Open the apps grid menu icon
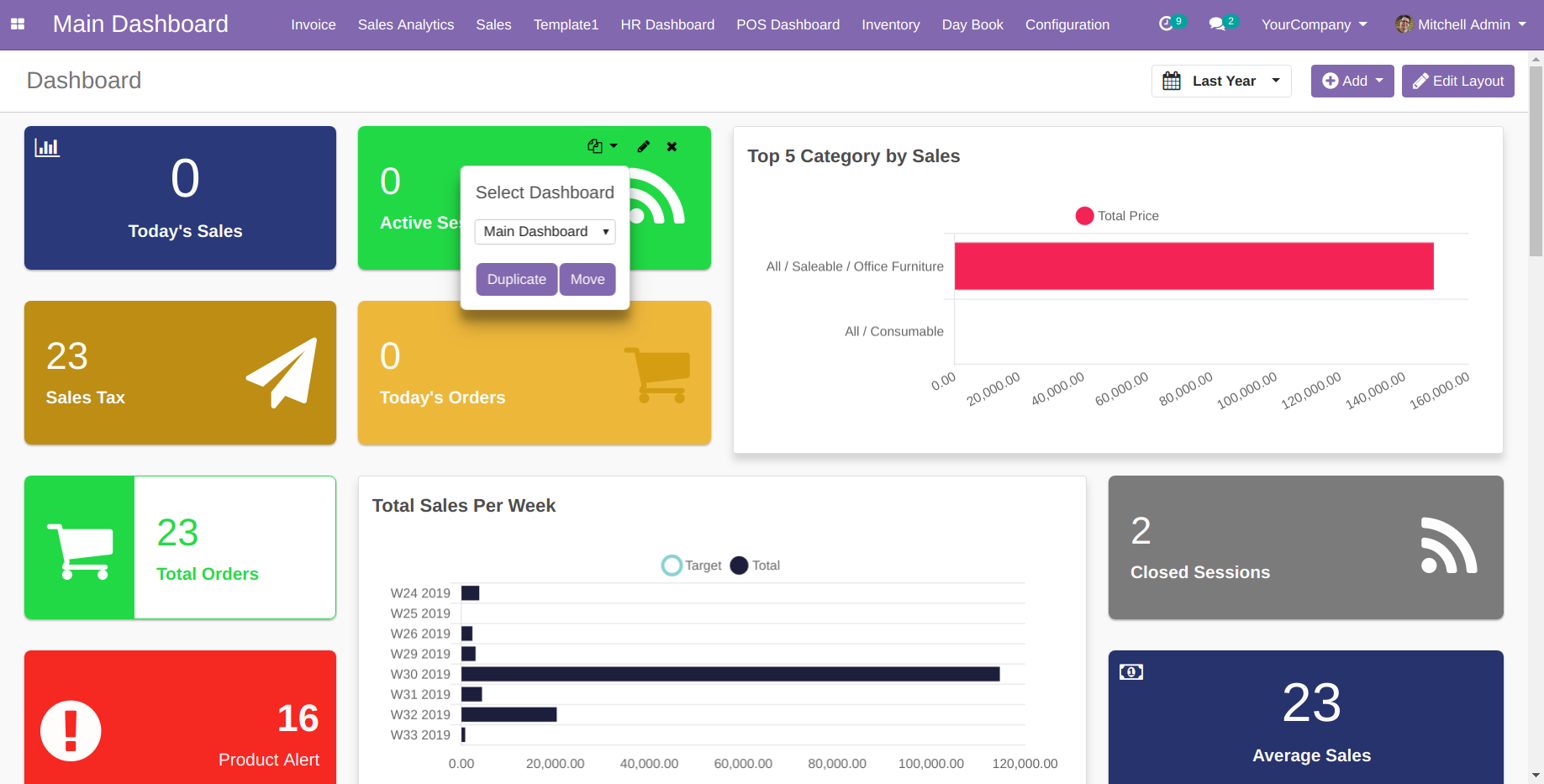This screenshot has width=1544, height=784. pos(18,24)
